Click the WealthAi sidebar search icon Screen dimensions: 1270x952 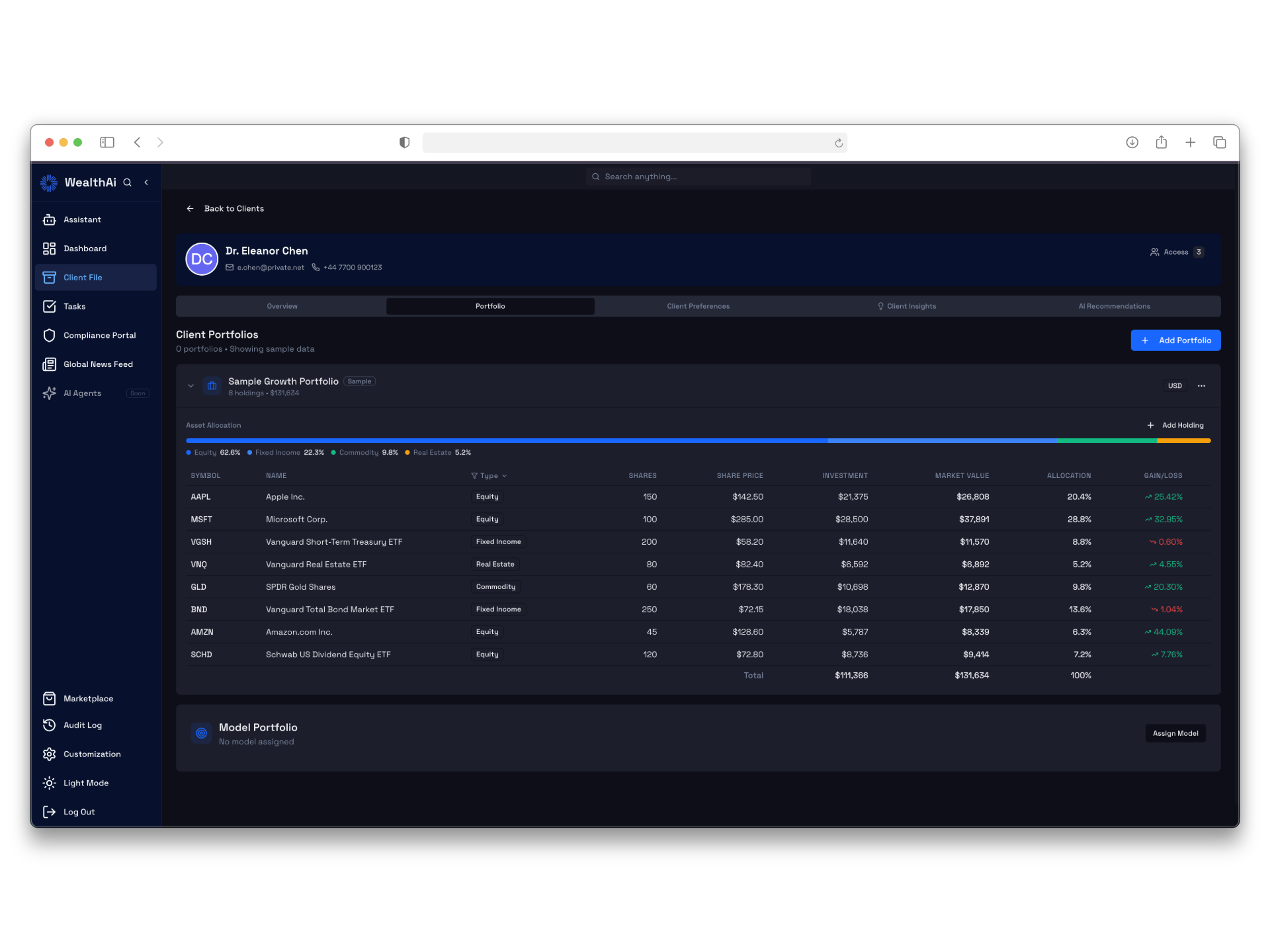click(x=128, y=182)
